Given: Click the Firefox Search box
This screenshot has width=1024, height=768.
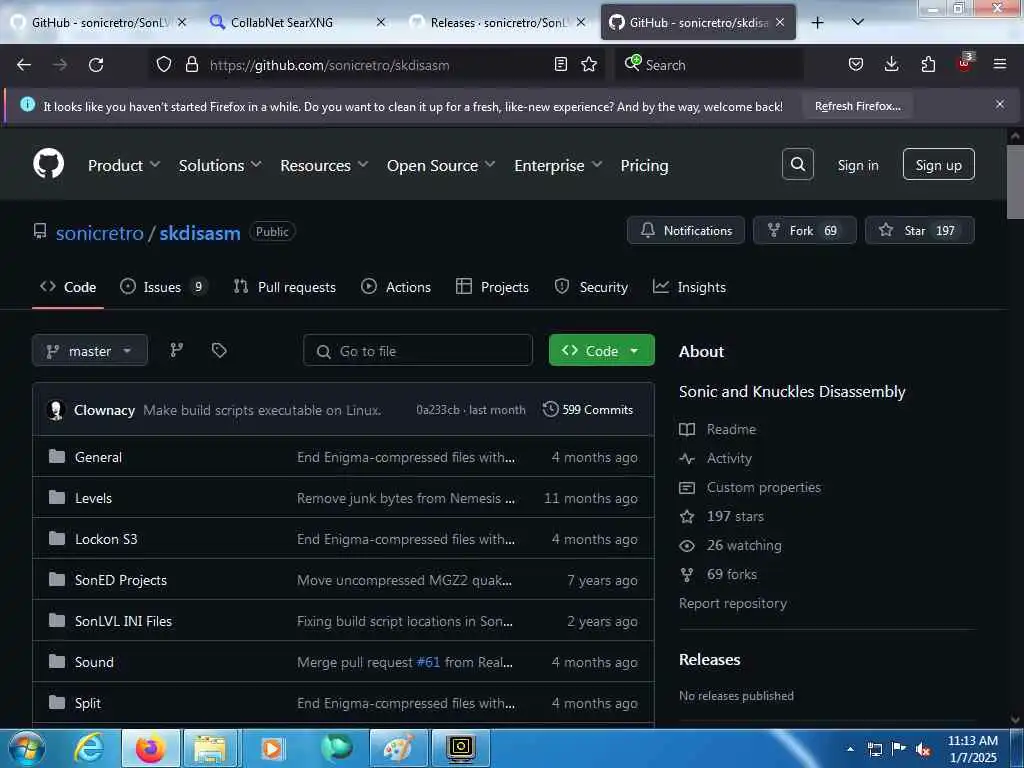Looking at the screenshot, I should [709, 64].
